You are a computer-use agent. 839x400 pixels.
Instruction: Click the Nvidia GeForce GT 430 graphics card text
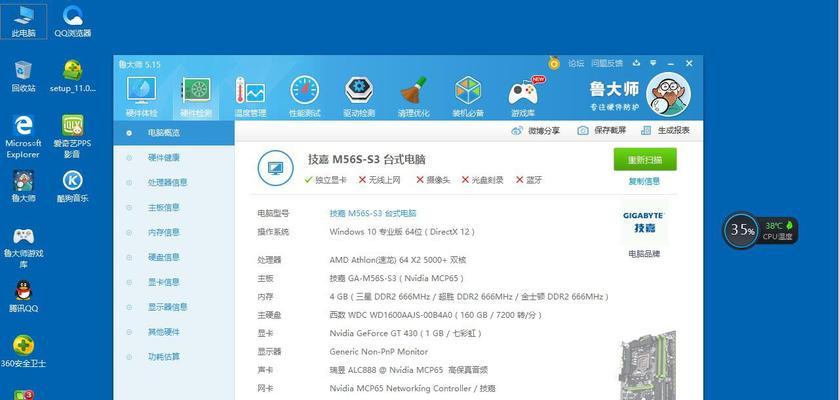406,333
